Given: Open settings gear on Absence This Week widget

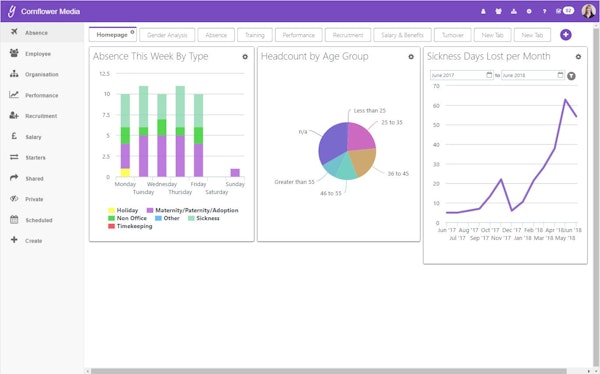Looking at the screenshot, I should (x=245, y=57).
